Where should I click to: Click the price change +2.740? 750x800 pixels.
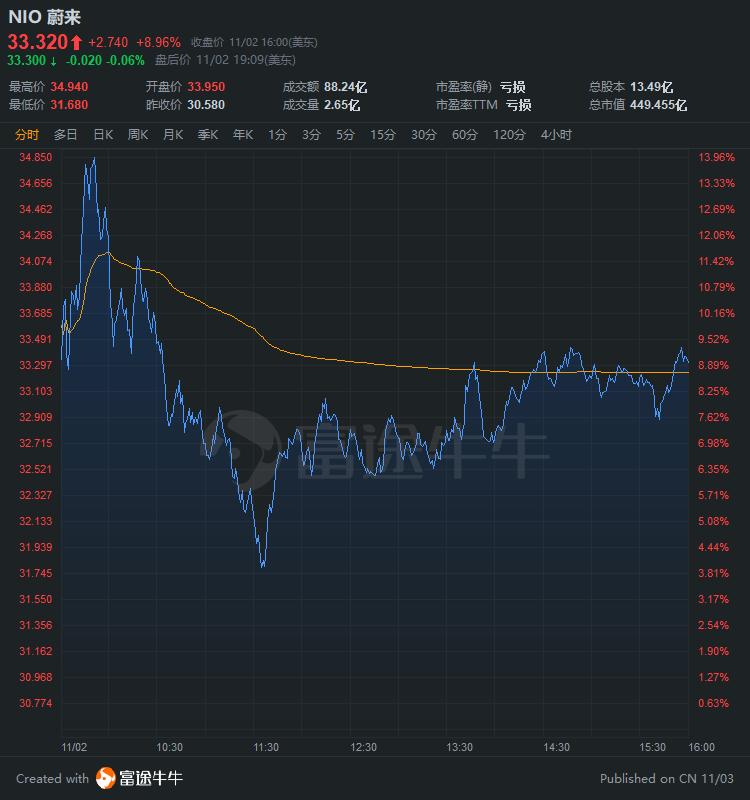108,42
